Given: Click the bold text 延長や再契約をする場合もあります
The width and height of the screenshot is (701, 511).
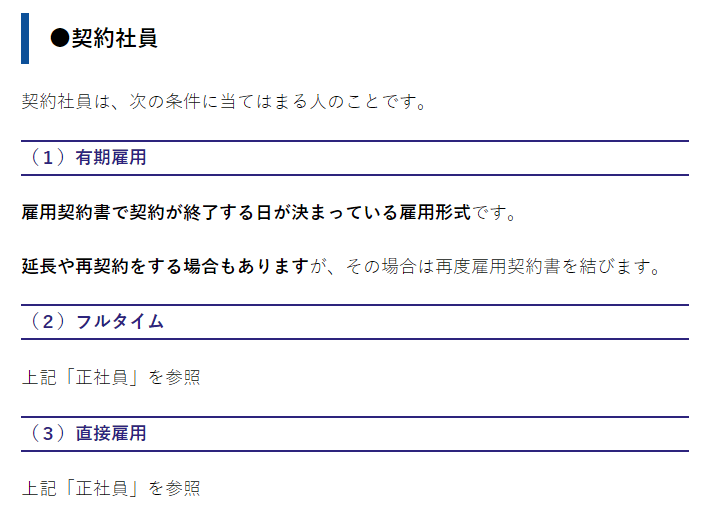Looking at the screenshot, I should (x=166, y=267).
